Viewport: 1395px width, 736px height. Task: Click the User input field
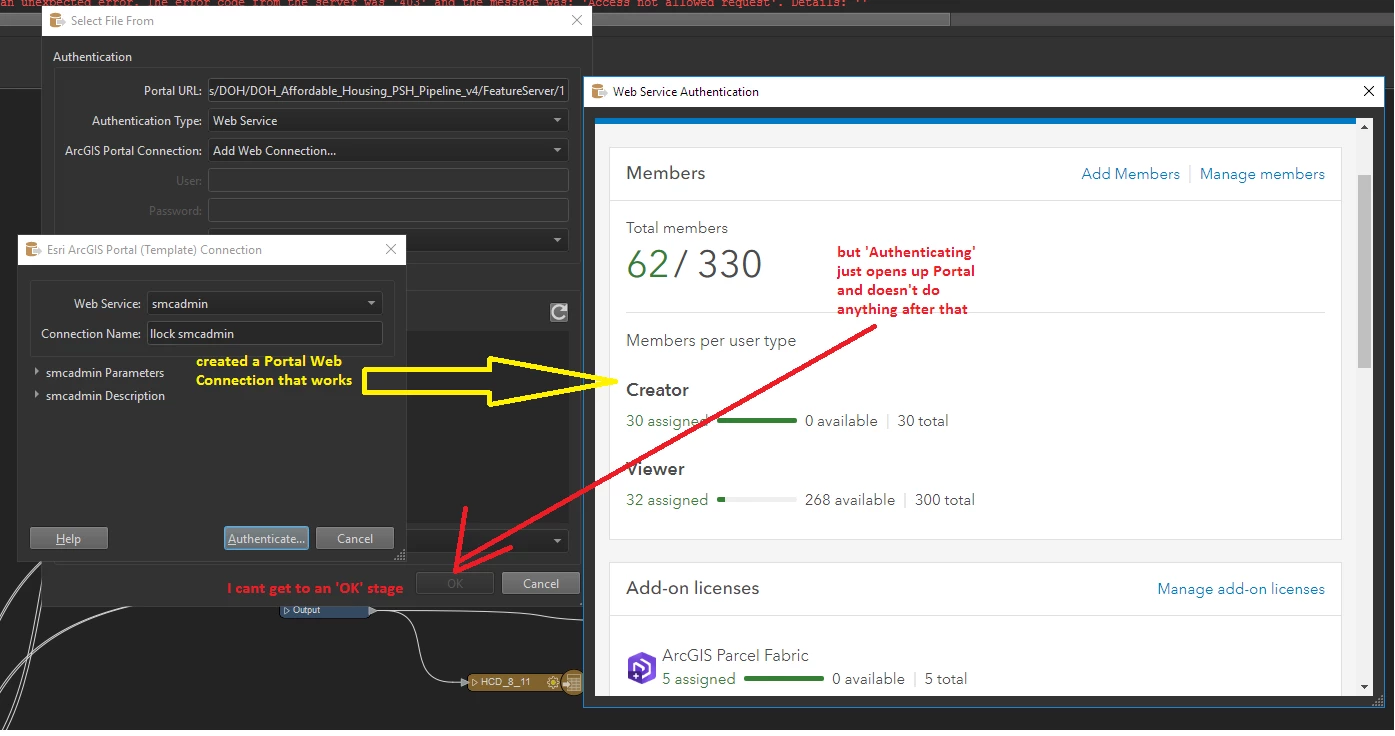[388, 181]
